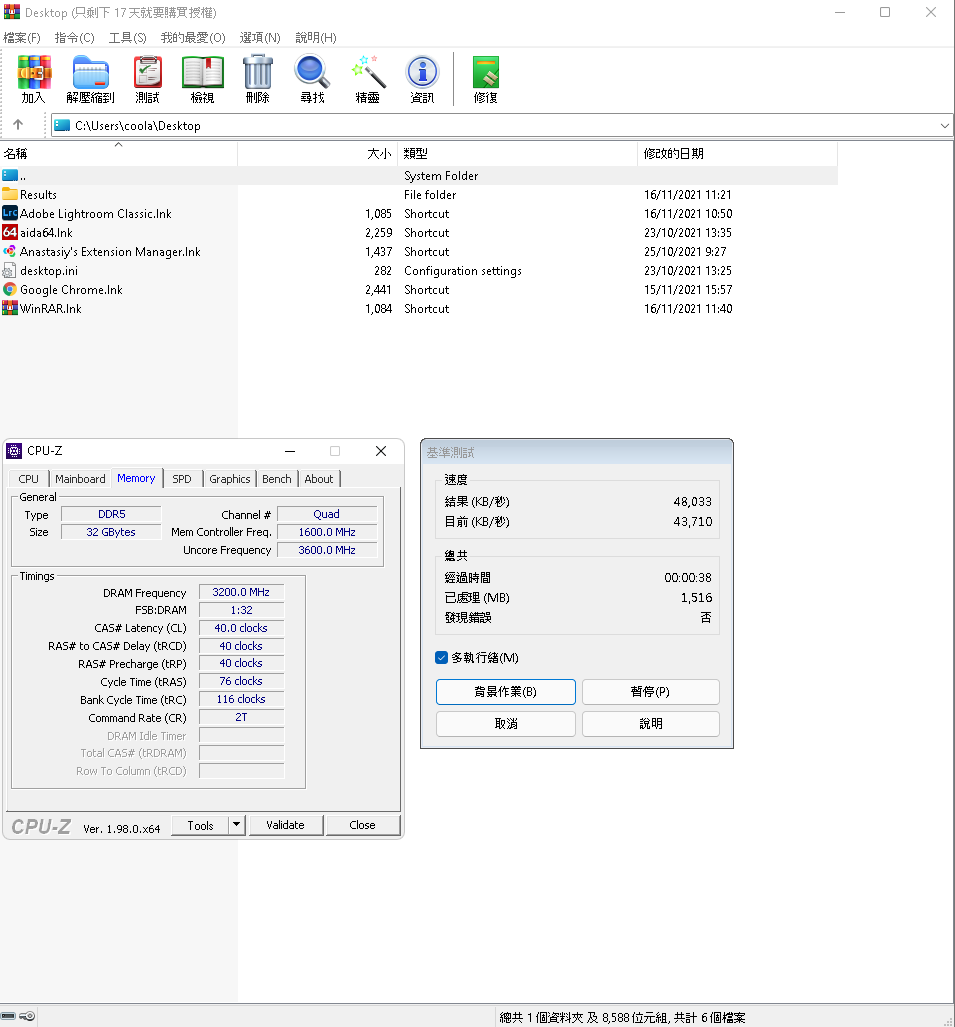Select the Memory tab in CPU-Z
The image size is (955, 1027).
click(x=136, y=478)
